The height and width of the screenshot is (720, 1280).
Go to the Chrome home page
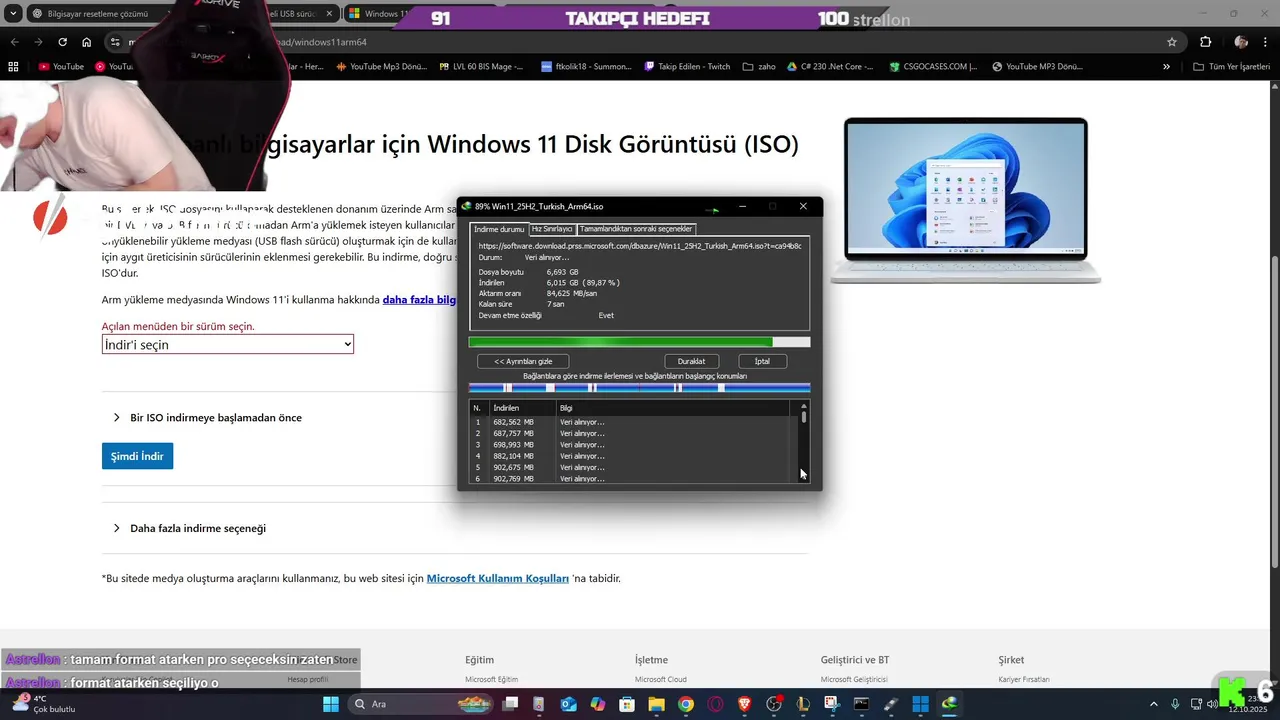click(87, 42)
